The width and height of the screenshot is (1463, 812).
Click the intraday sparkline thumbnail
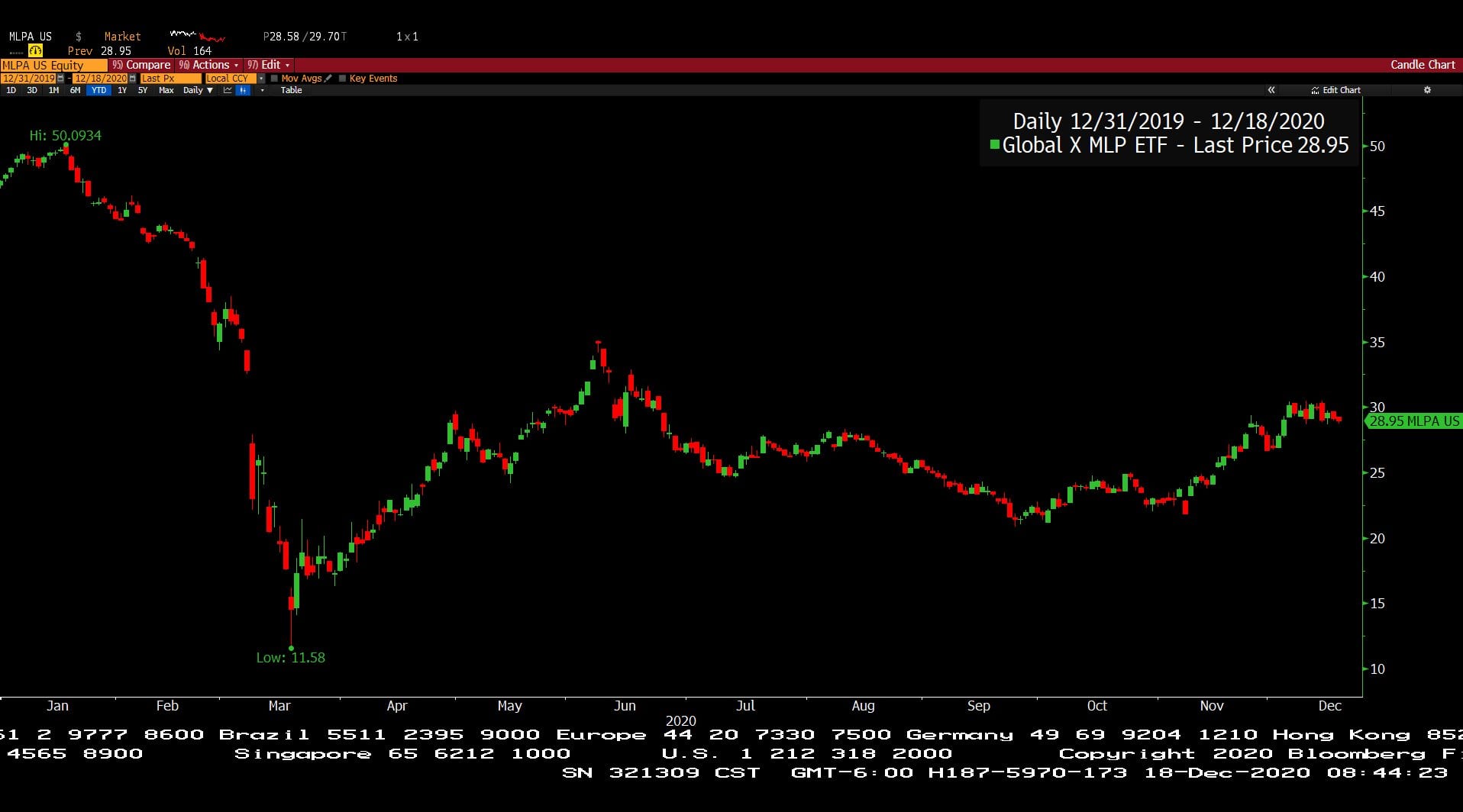[198, 36]
